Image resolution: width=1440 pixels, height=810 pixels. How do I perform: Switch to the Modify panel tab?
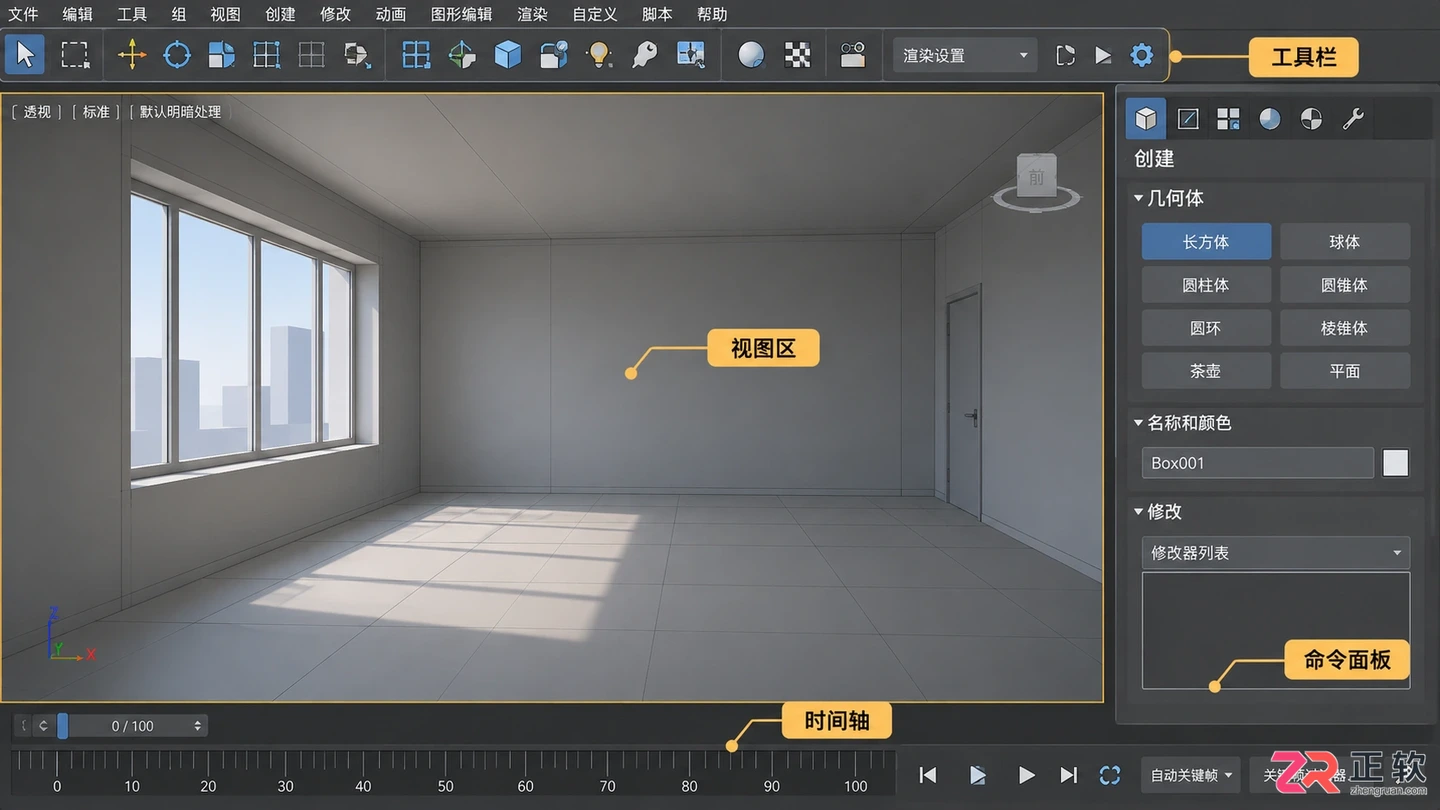pyautogui.click(x=1188, y=119)
